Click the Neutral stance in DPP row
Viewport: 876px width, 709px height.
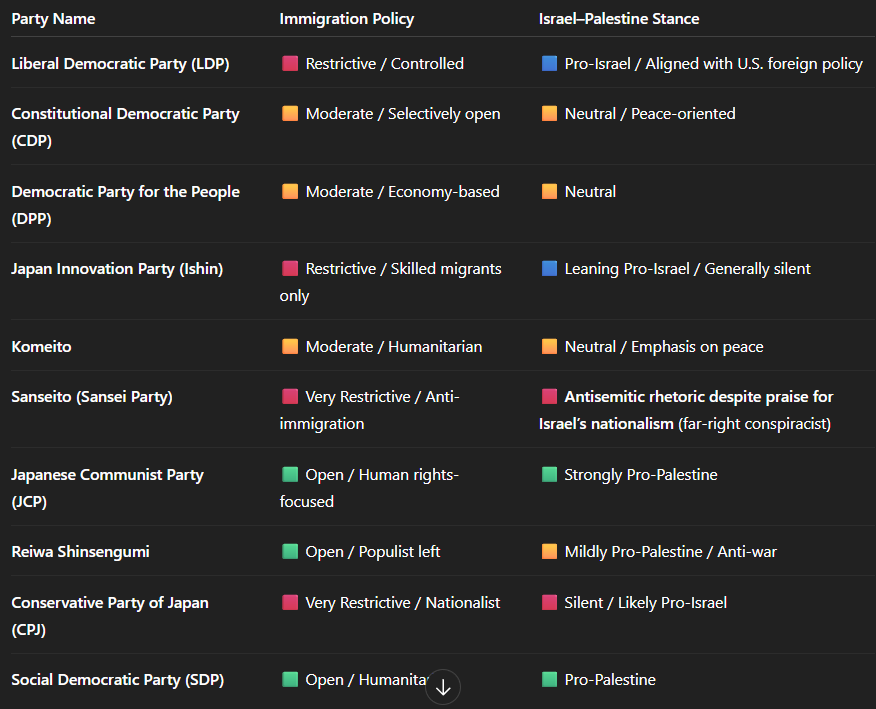click(590, 192)
